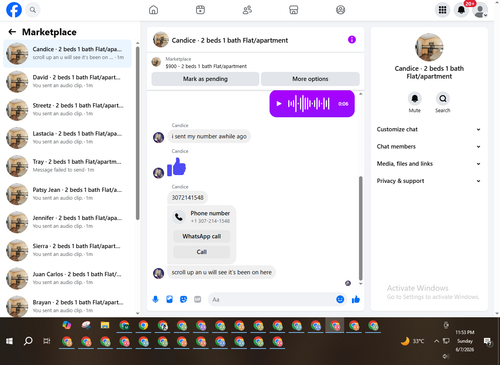The image size is (500, 365).
Task: Click the conversation list scrollbar
Action: click(138, 133)
